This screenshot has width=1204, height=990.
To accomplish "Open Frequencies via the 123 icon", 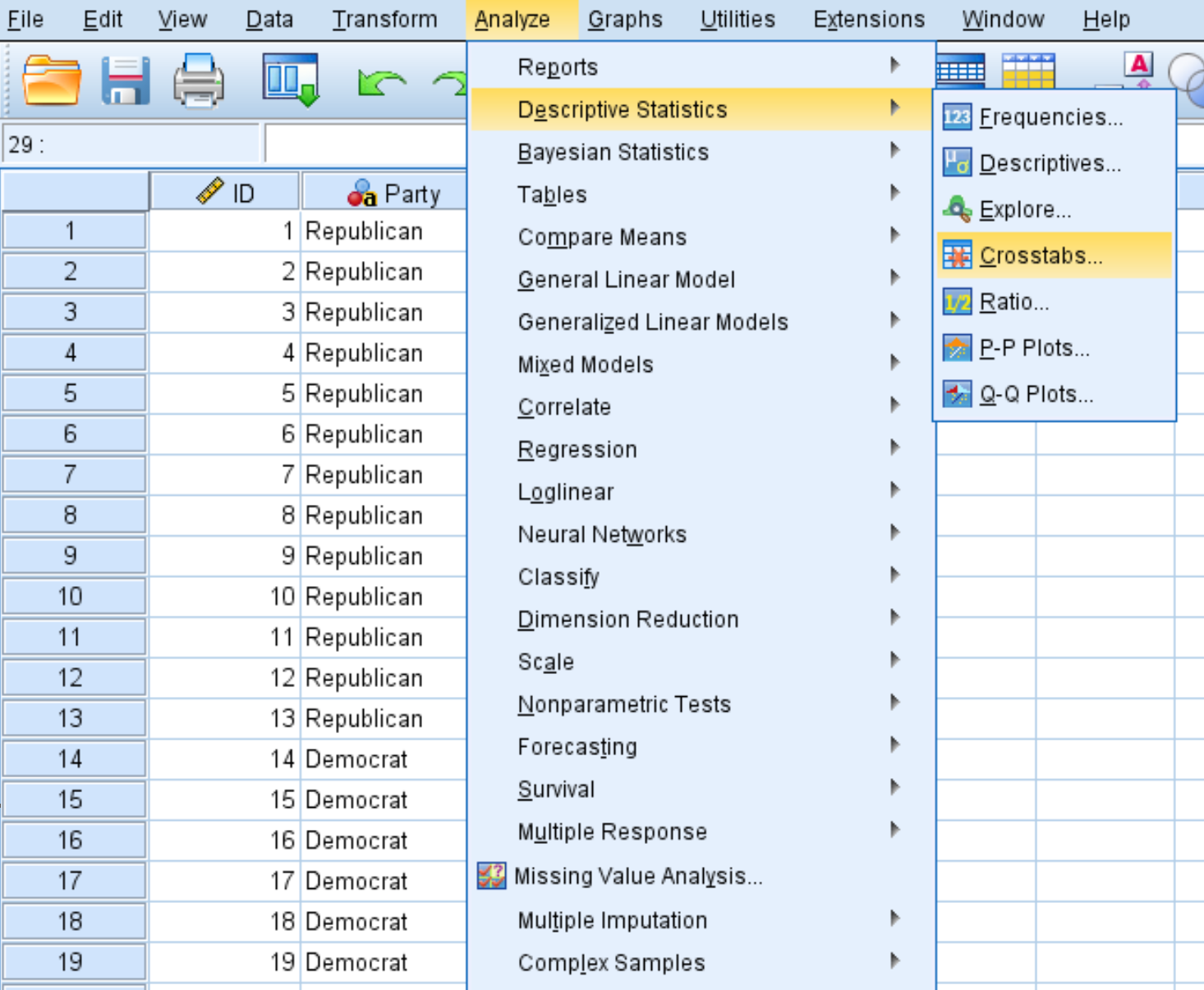I will click(956, 117).
